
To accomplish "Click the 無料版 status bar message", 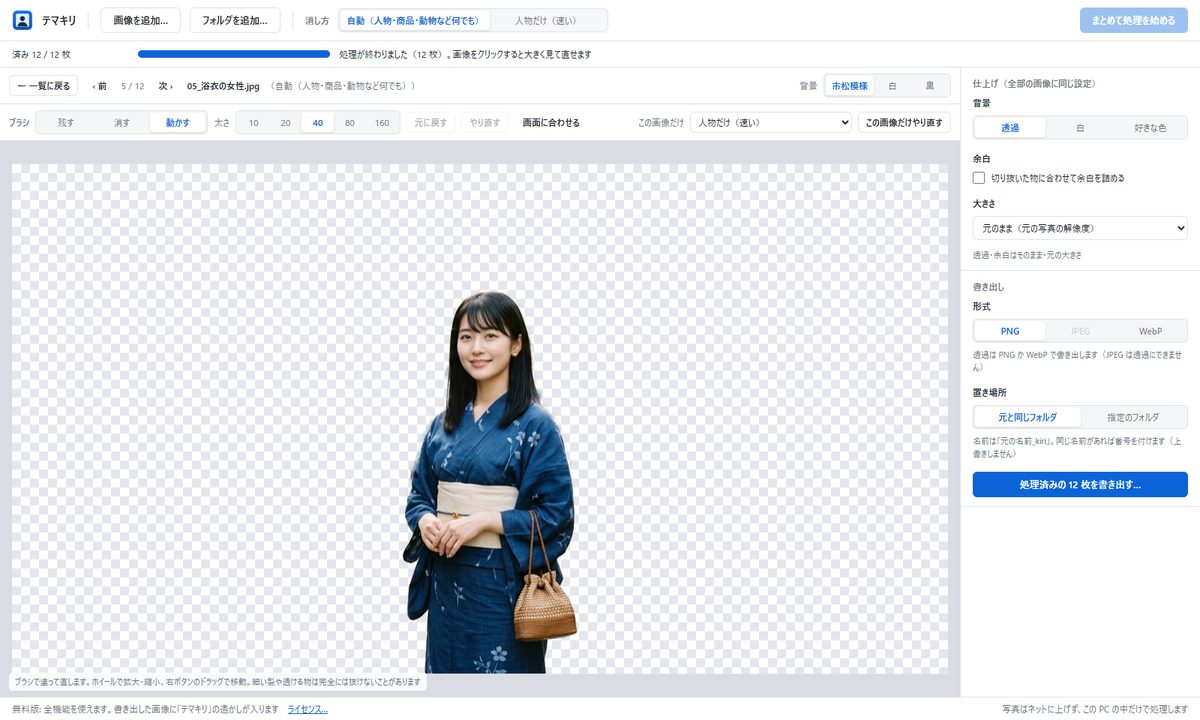I will [x=145, y=709].
